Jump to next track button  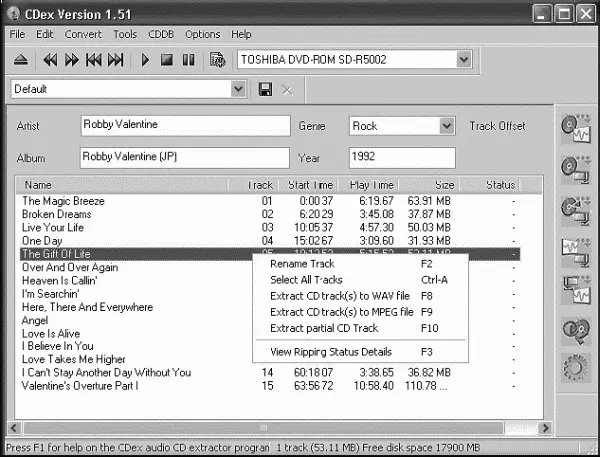pyautogui.click(x=115, y=60)
